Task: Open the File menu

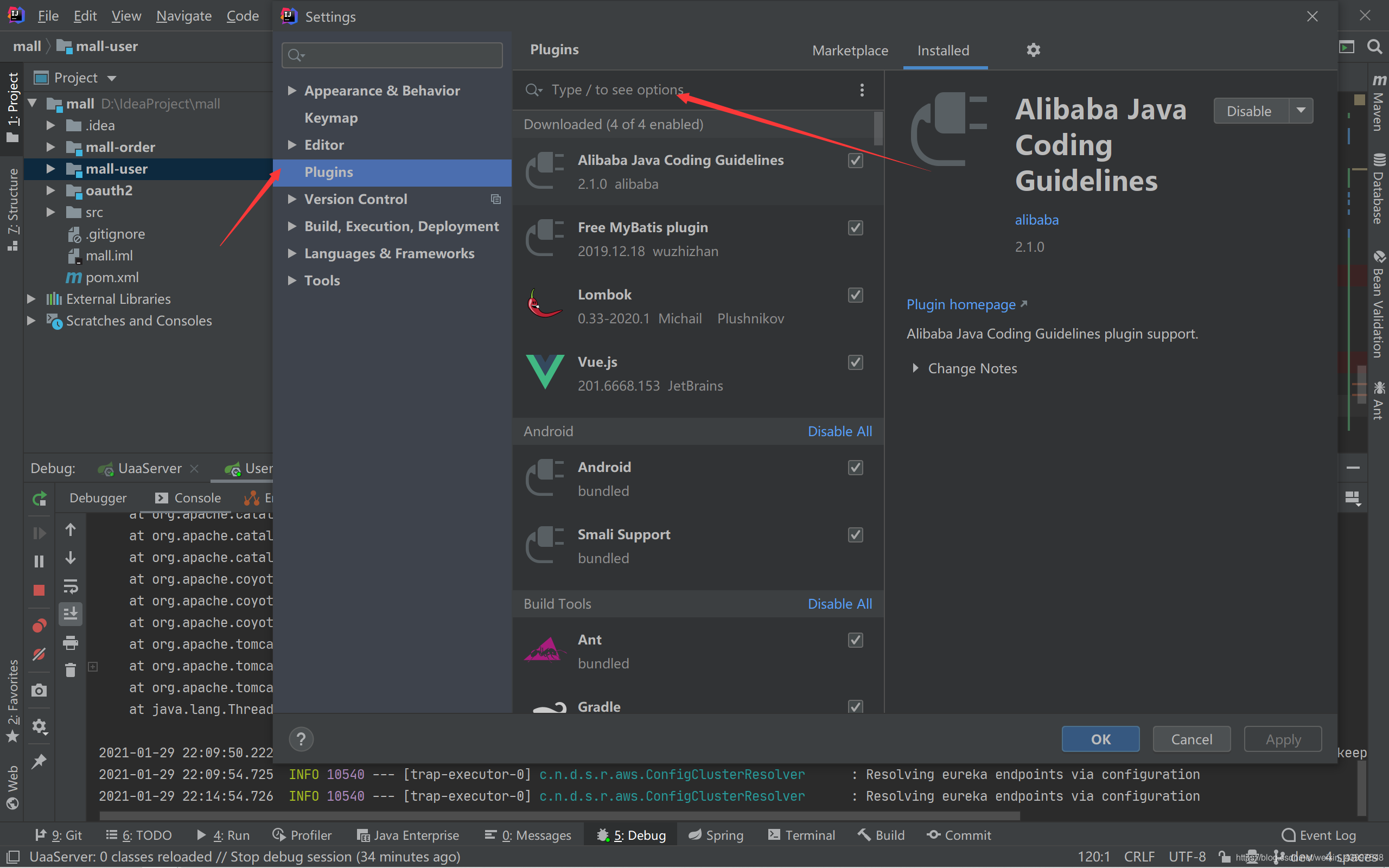Action: pyautogui.click(x=48, y=16)
